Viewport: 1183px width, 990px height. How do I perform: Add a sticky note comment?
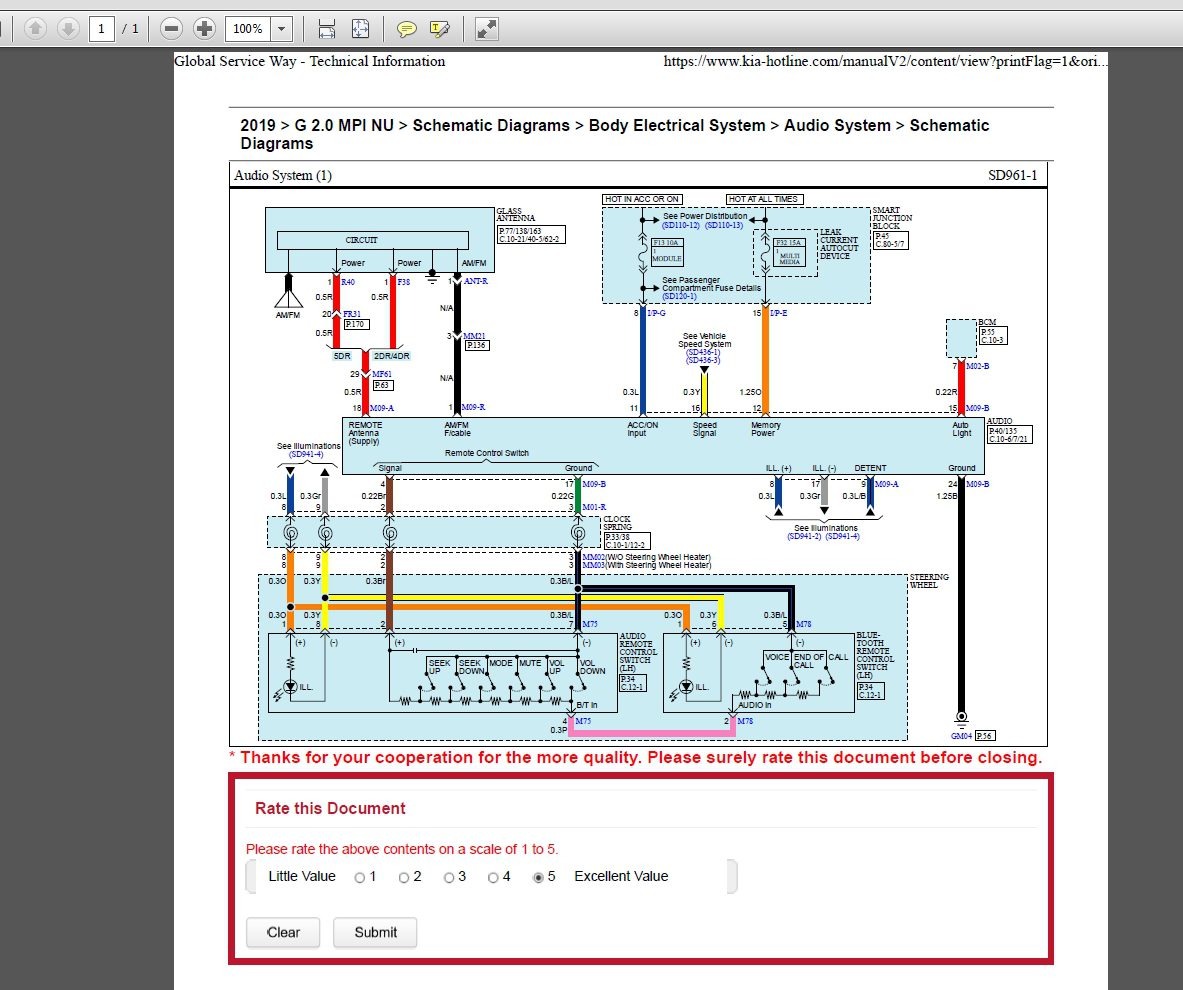click(406, 29)
